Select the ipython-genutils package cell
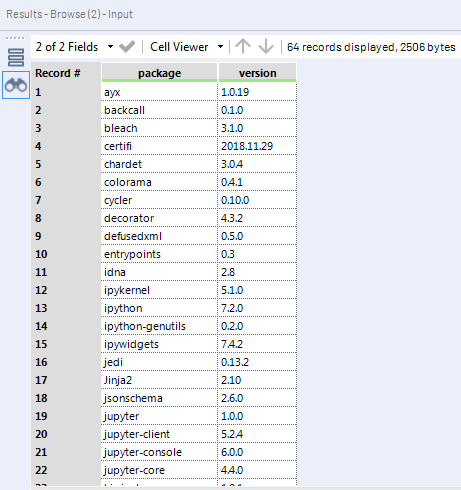This screenshot has width=461, height=490. 159,326
